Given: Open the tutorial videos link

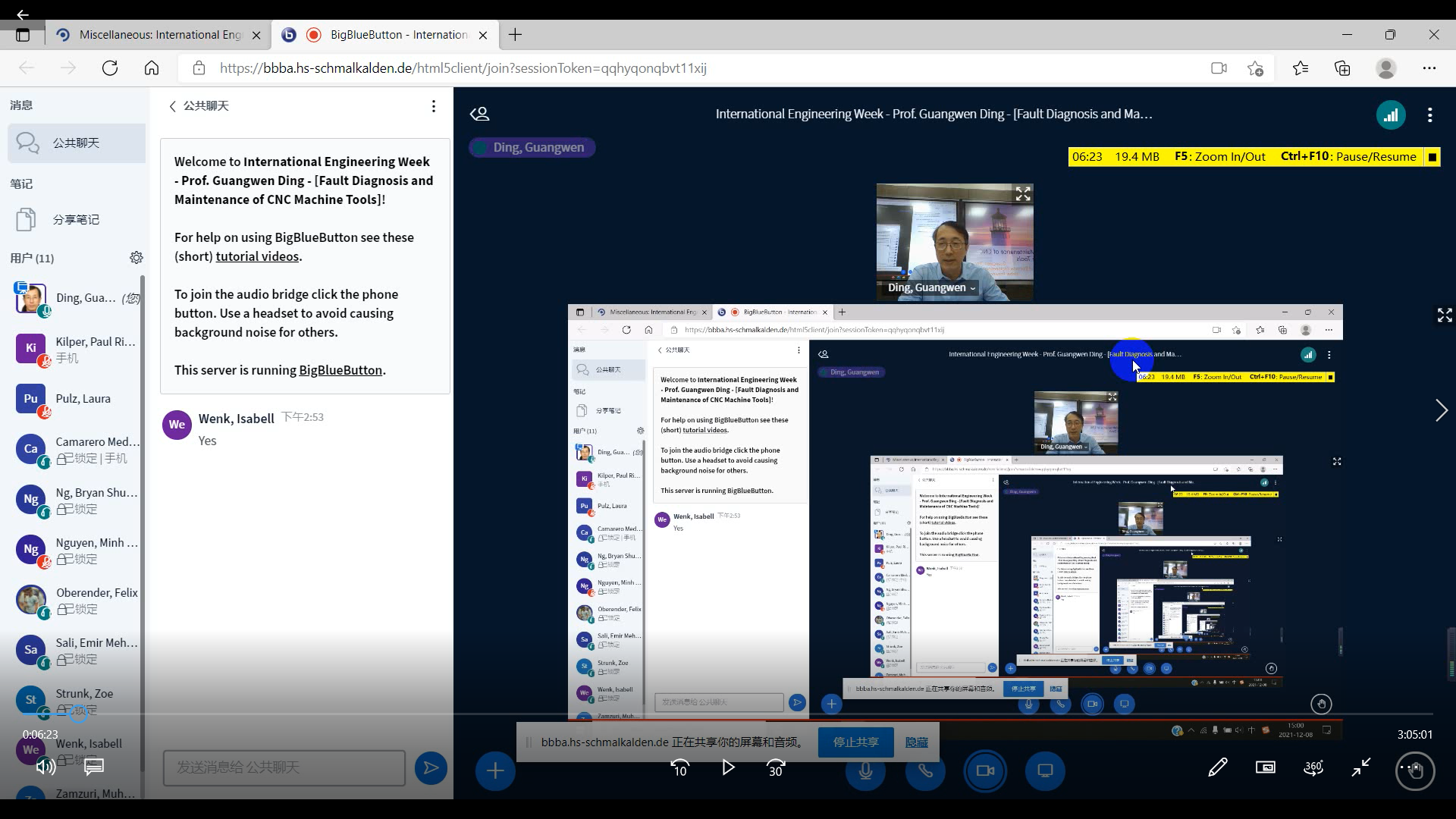Looking at the screenshot, I should (x=257, y=256).
